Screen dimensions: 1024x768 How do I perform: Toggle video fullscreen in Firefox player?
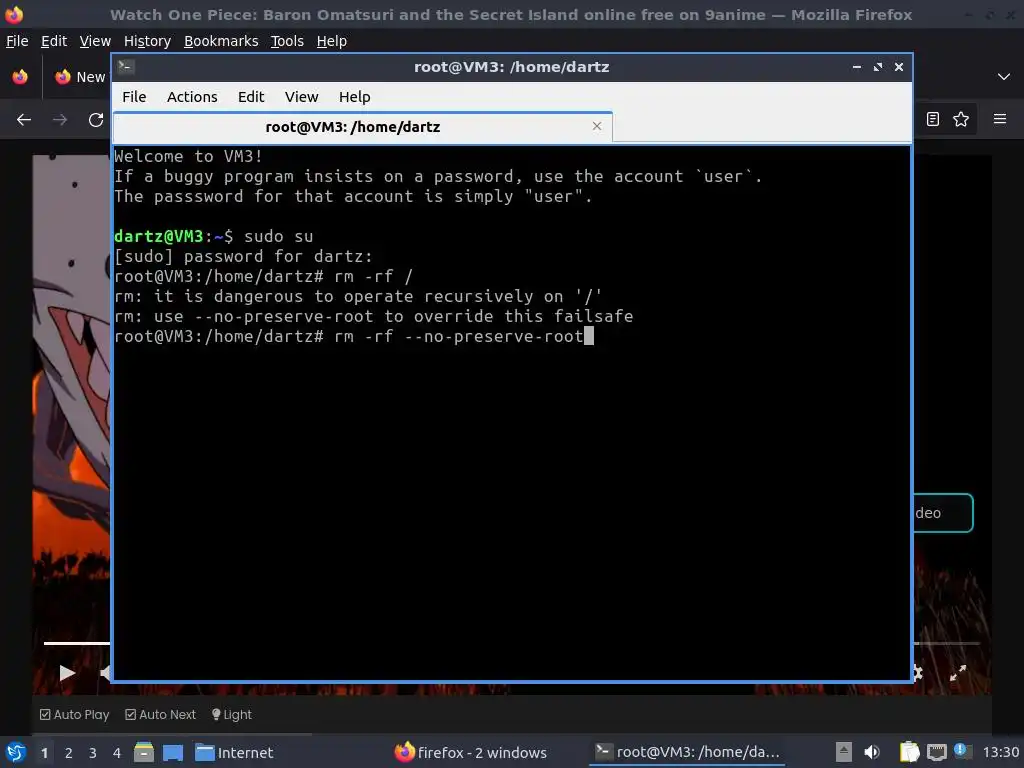tap(958, 673)
